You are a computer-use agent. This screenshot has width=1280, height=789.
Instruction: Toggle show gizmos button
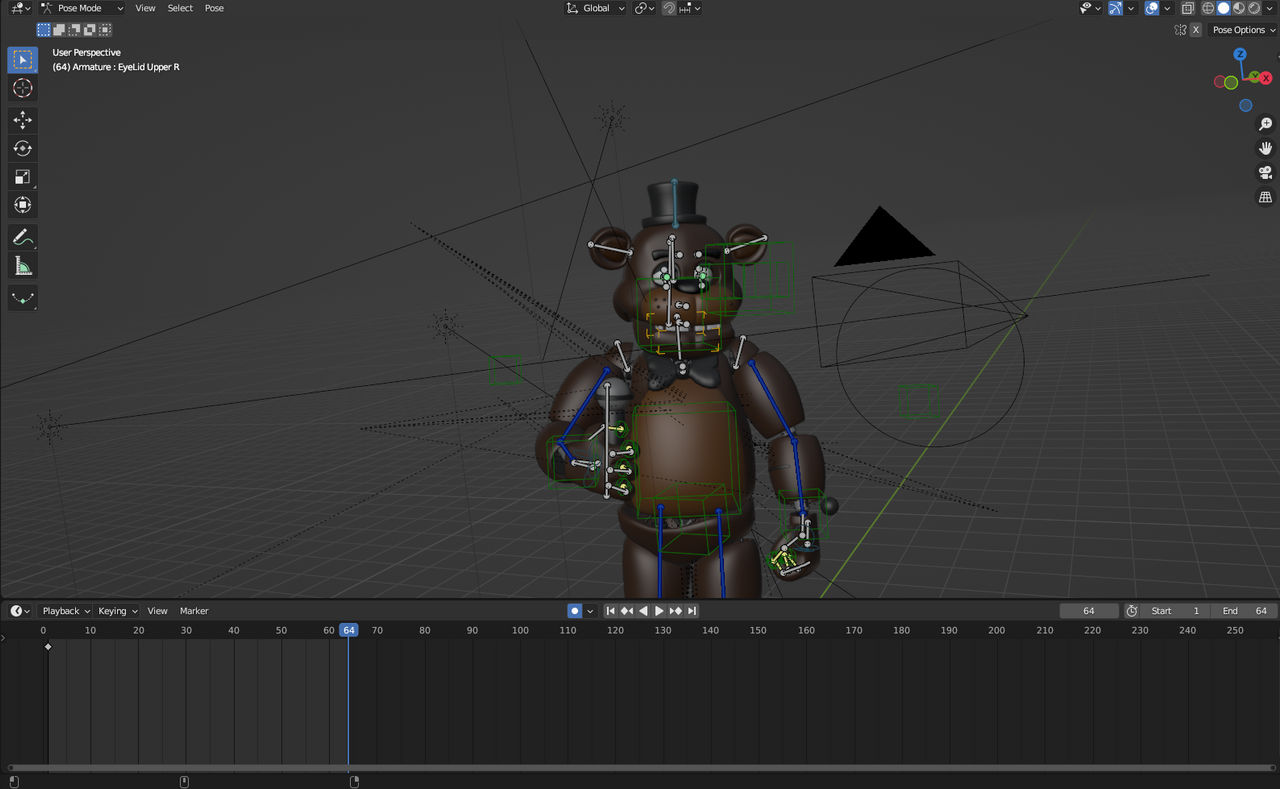[x=1115, y=8]
